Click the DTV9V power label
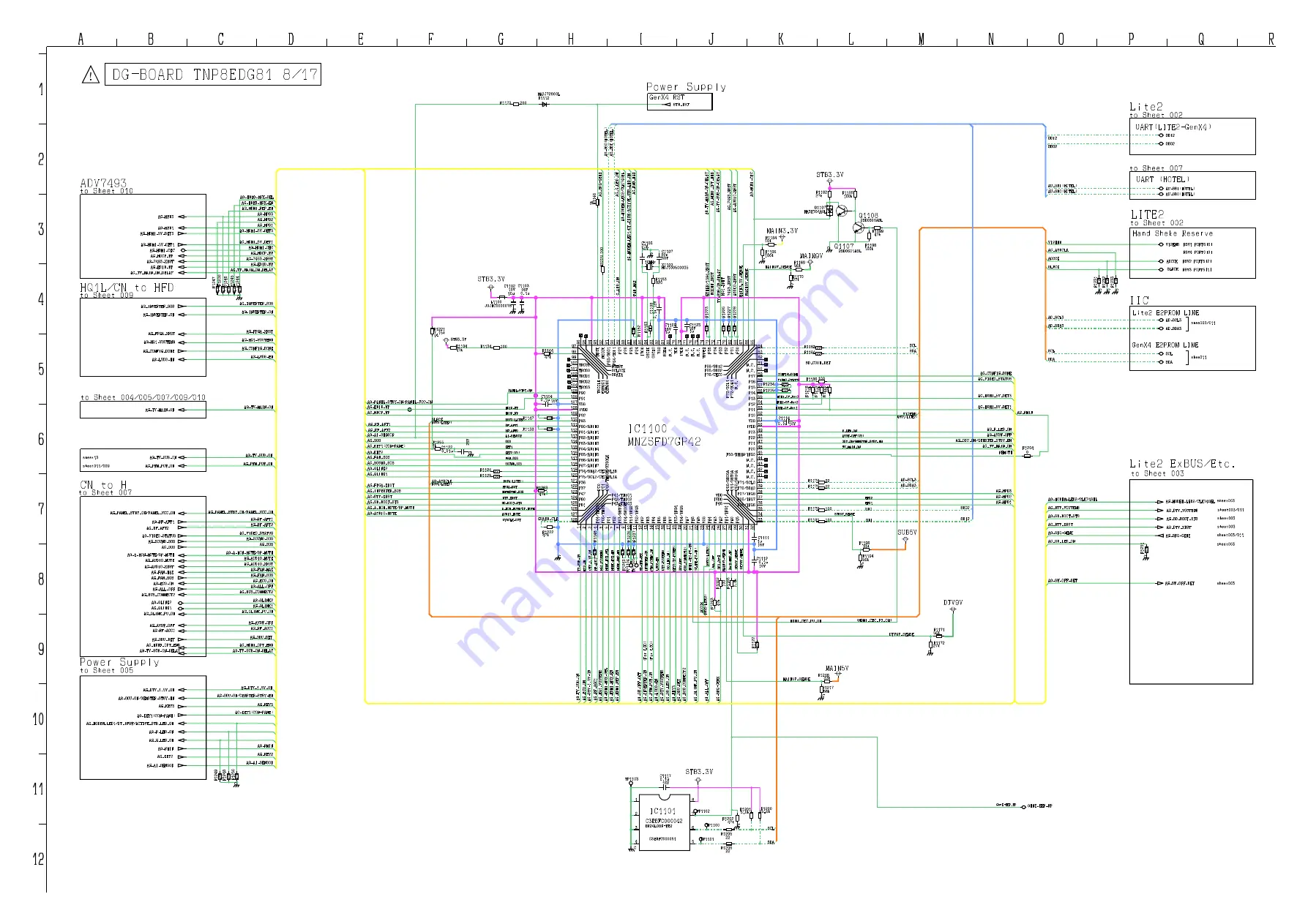Screen dimensions: 1308x924 coord(953,603)
